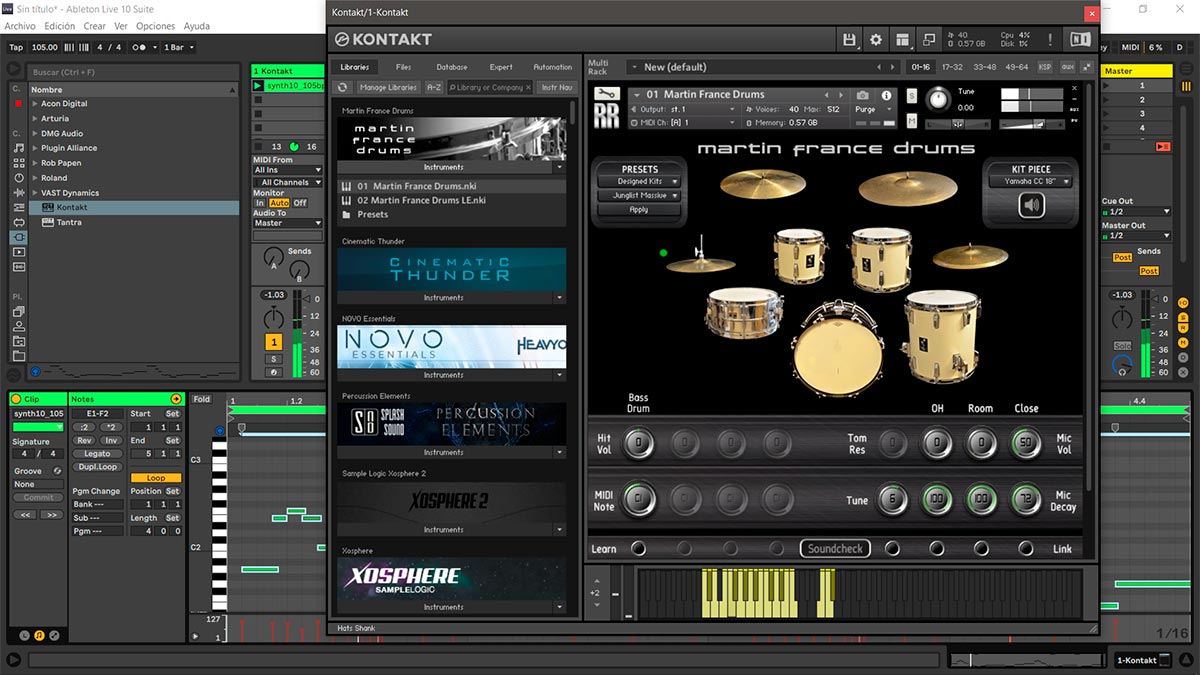
Task: Click the Ableton clip envelope music-note icon
Action: tap(39, 635)
